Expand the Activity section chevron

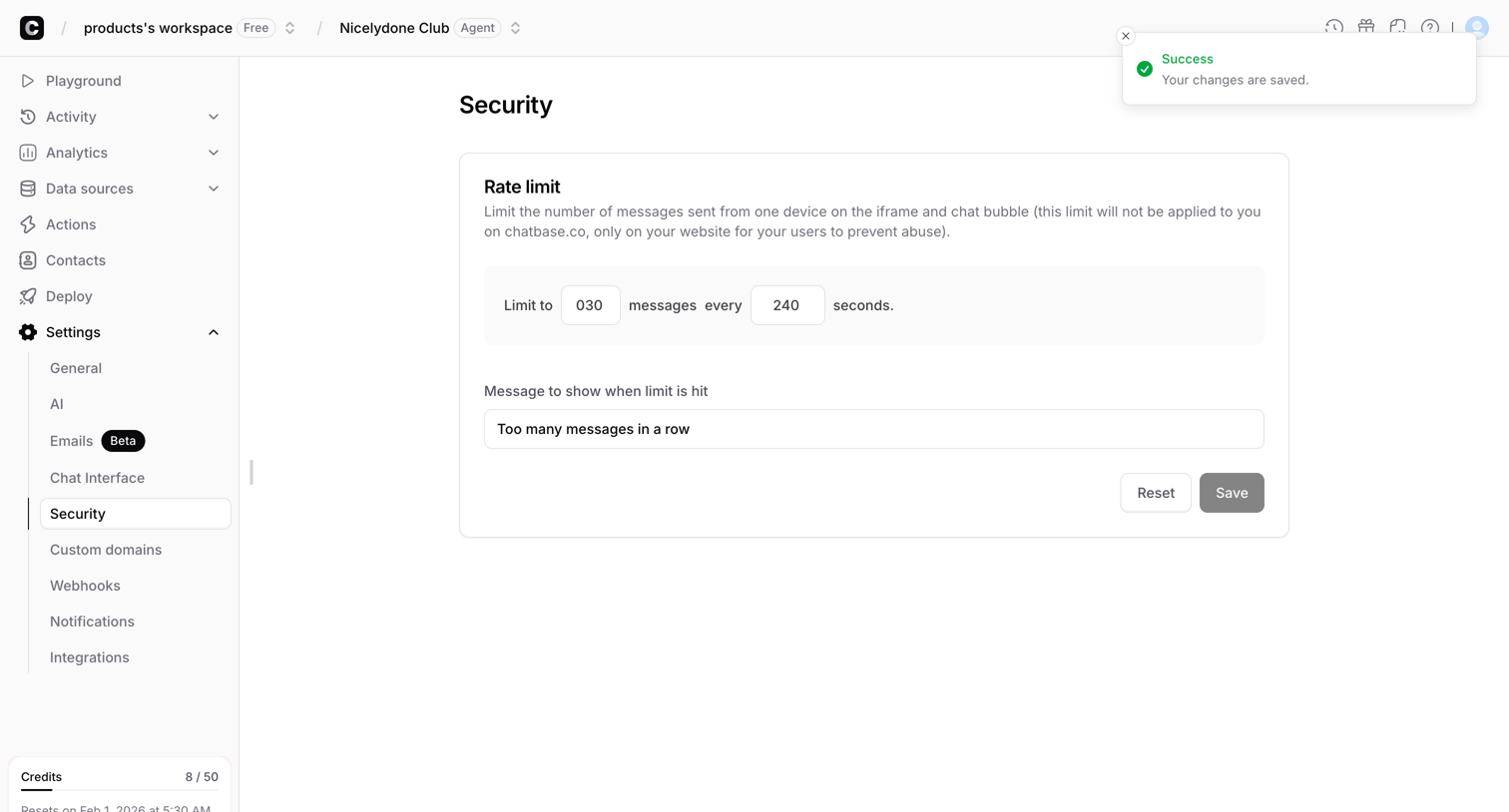pyautogui.click(x=214, y=117)
